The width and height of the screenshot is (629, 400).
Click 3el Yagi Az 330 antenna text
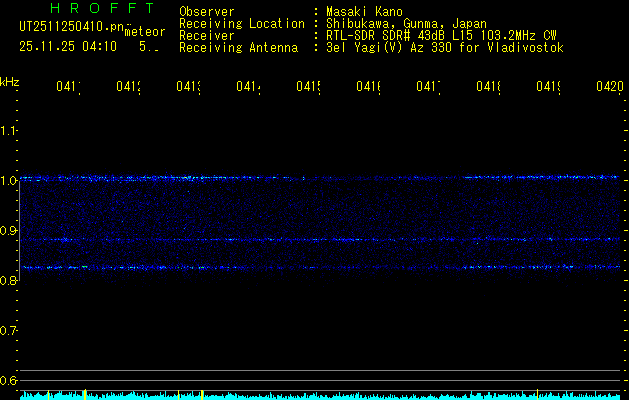pyautogui.click(x=445, y=48)
